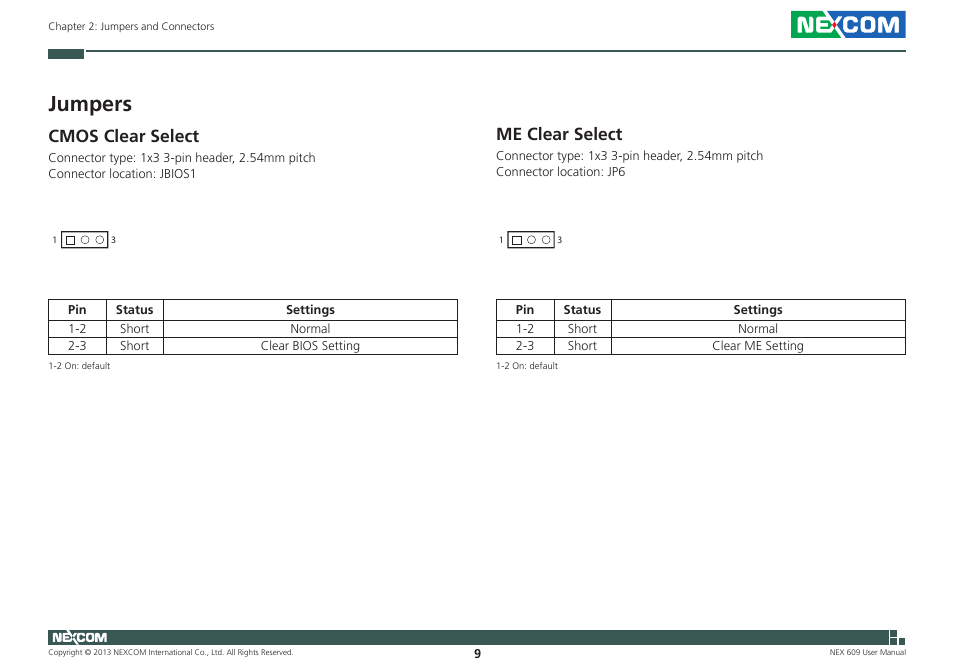Click the copyright notice in the footer
The width and height of the screenshot is (954, 672).
pos(171,653)
